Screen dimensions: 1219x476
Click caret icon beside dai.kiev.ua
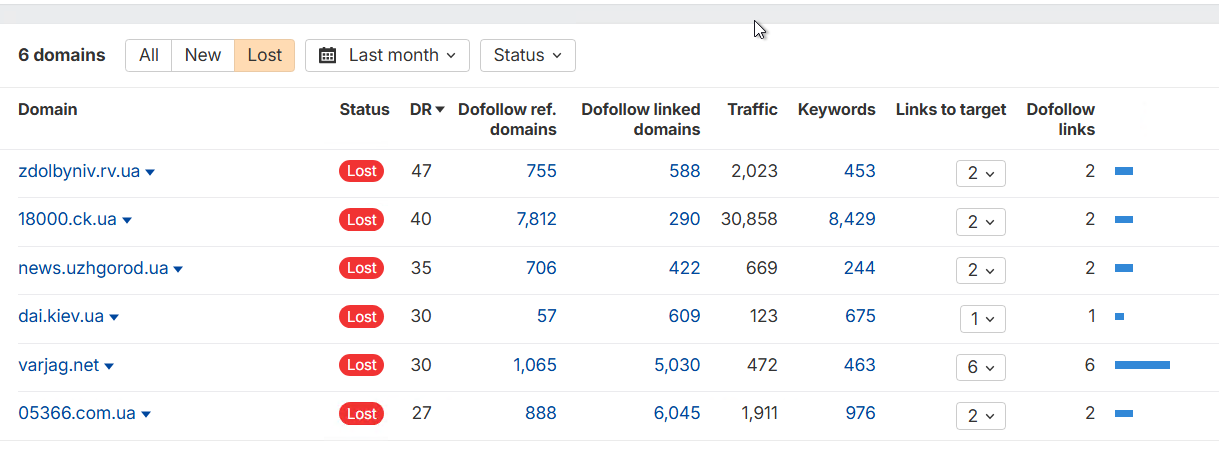114,317
